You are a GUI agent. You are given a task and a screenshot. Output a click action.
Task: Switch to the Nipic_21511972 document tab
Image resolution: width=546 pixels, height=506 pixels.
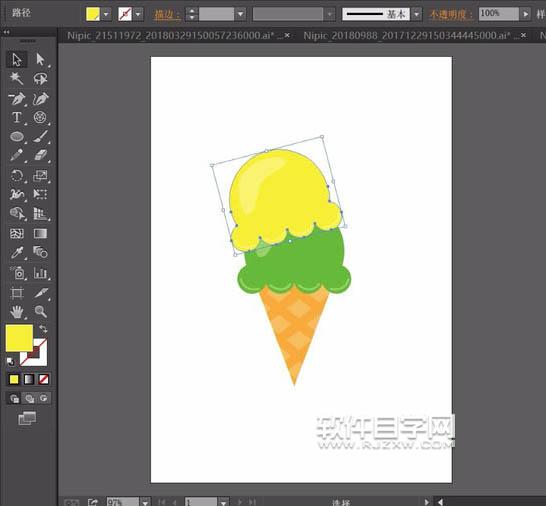pyautogui.click(x=170, y=36)
